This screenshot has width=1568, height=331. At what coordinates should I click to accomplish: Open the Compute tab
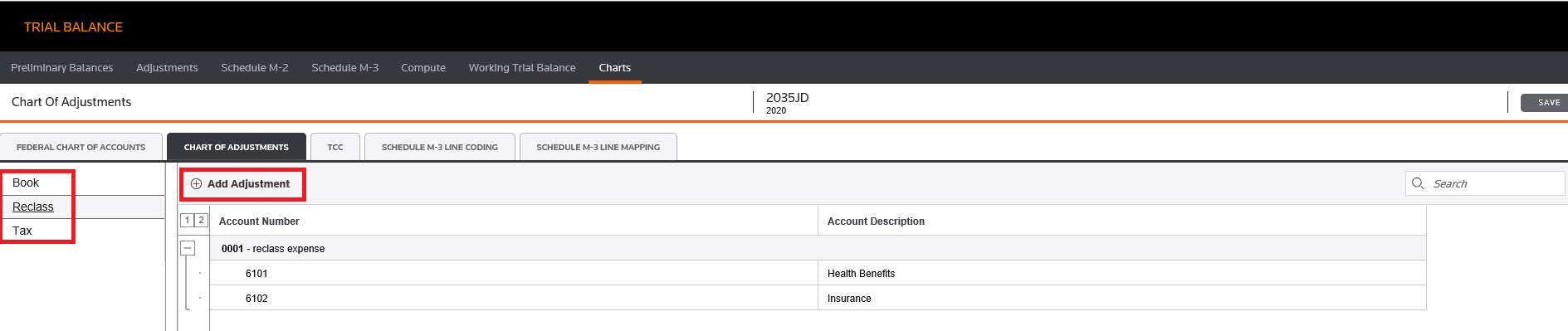(x=423, y=68)
